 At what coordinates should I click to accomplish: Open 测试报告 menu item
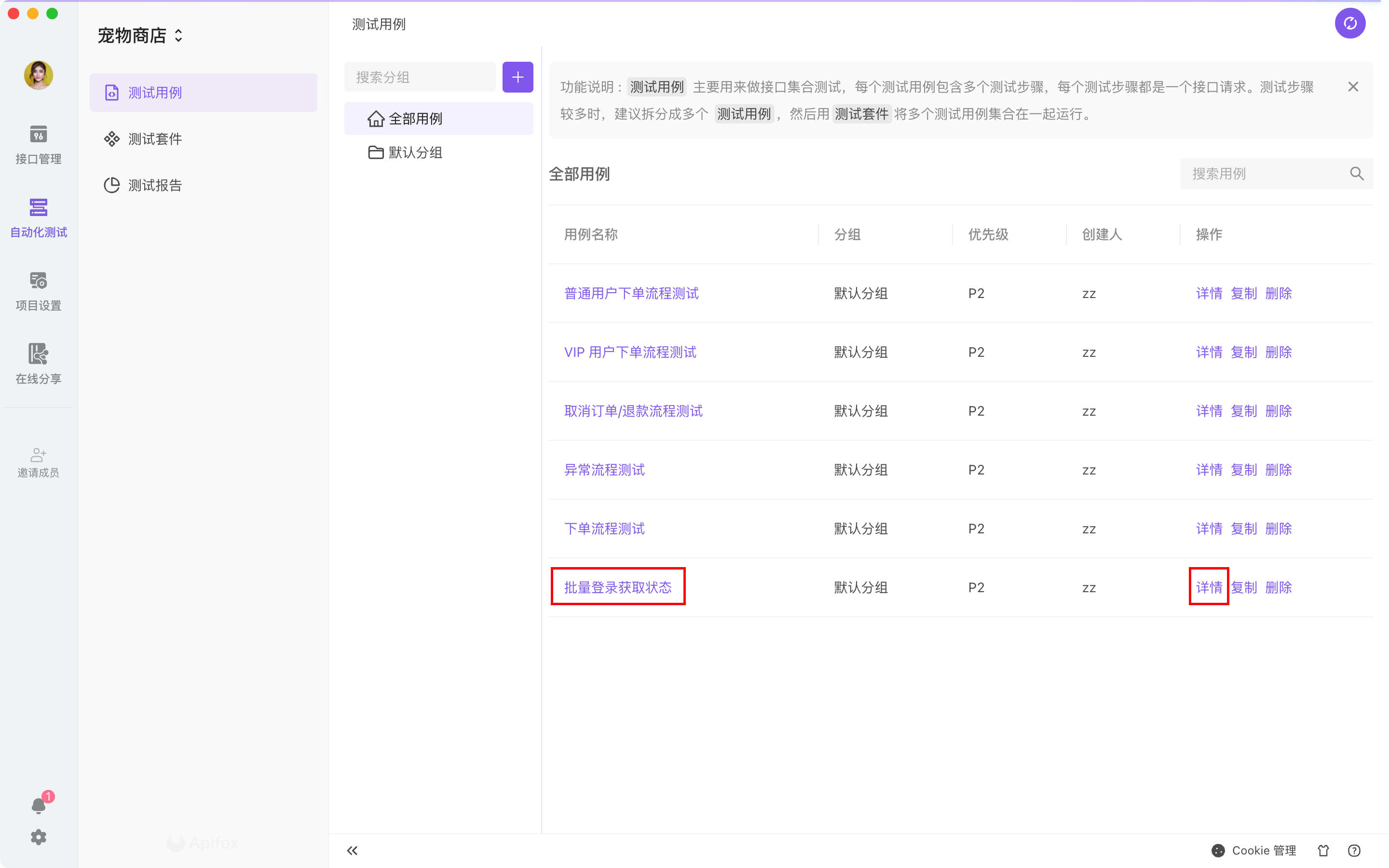[154, 185]
